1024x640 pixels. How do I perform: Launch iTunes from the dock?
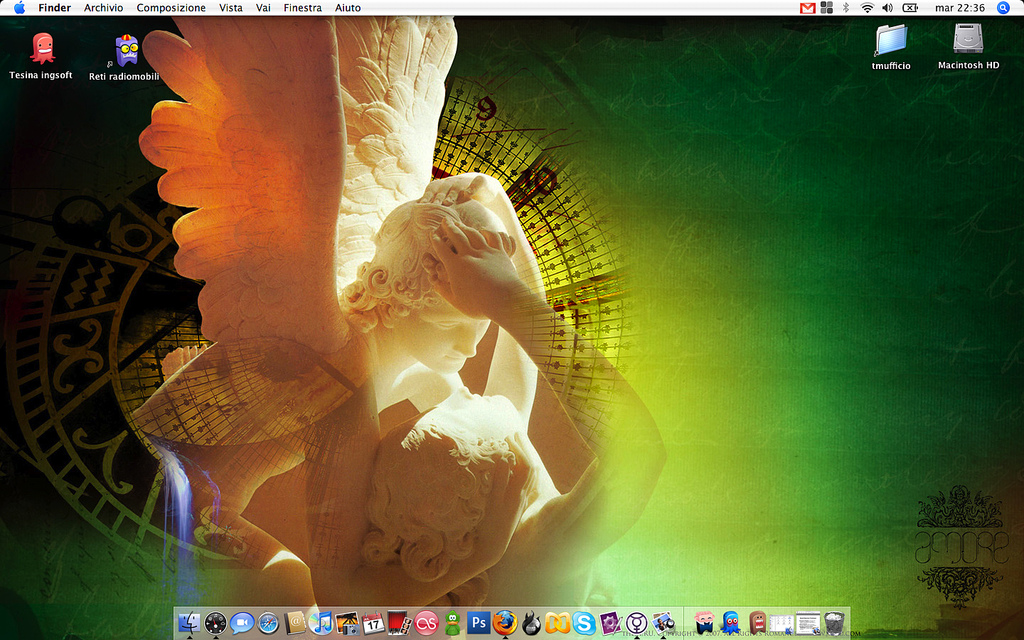tap(321, 623)
